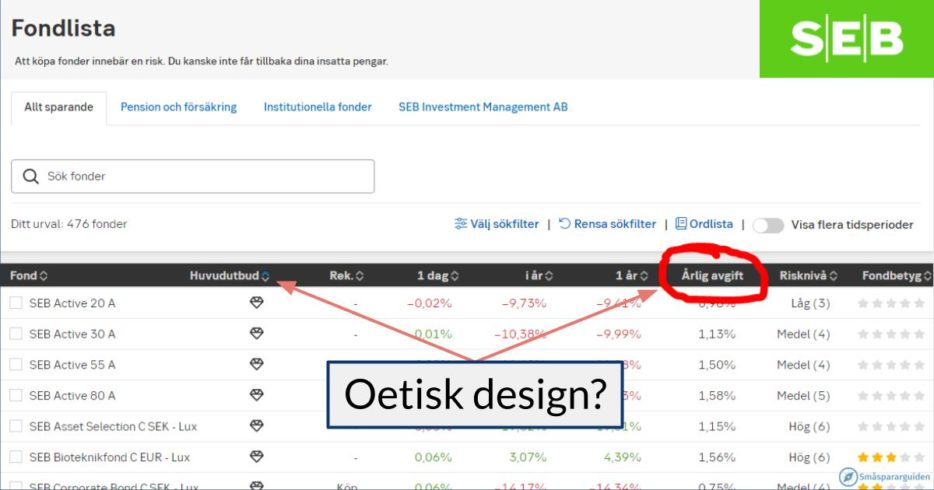Open the Ordlista glossary link
Viewport: 934px width, 490px height.
tap(704, 224)
